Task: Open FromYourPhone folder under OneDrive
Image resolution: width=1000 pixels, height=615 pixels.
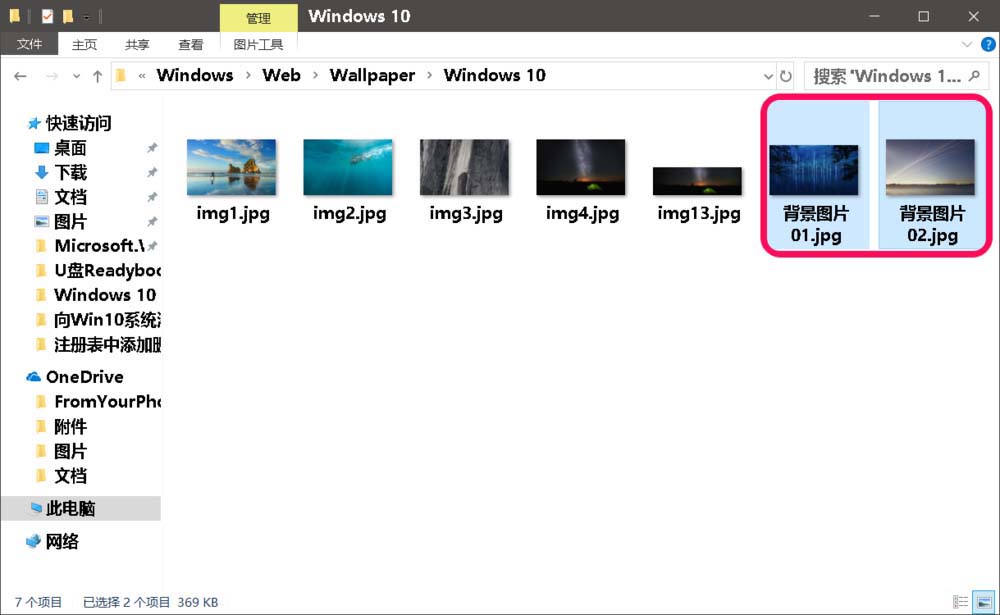Action: 107,401
